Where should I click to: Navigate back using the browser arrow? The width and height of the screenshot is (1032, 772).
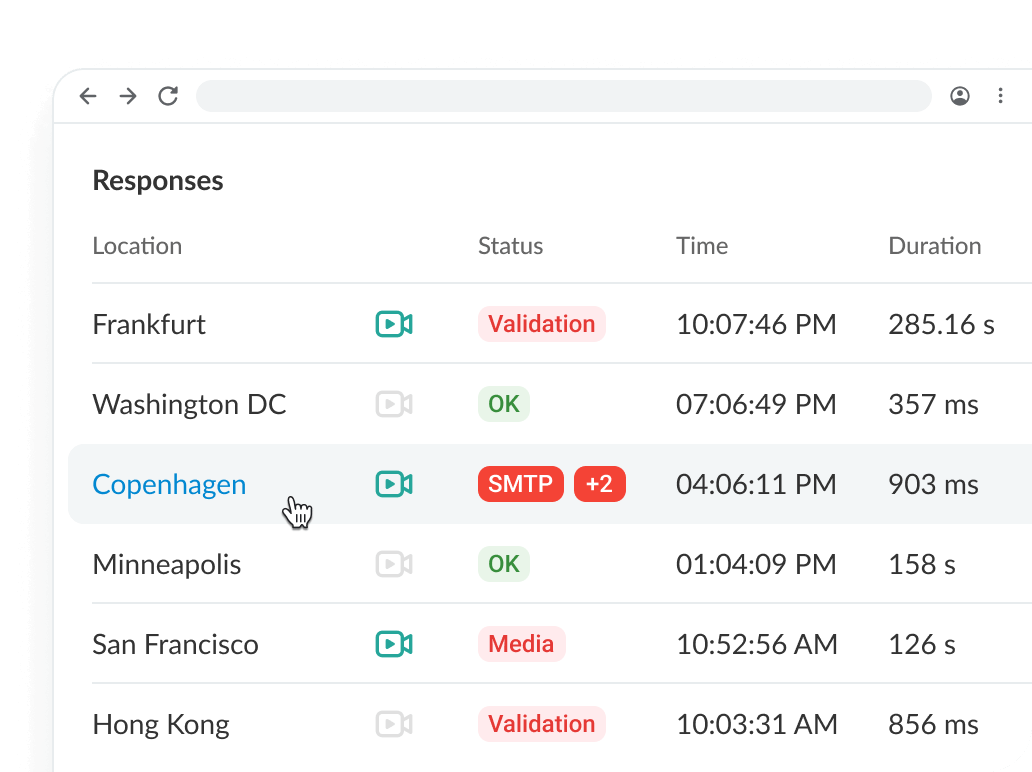(88, 96)
